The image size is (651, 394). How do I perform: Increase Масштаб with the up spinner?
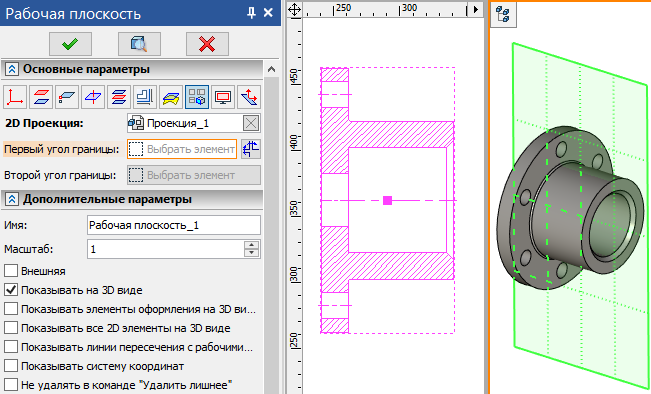[x=251, y=245]
